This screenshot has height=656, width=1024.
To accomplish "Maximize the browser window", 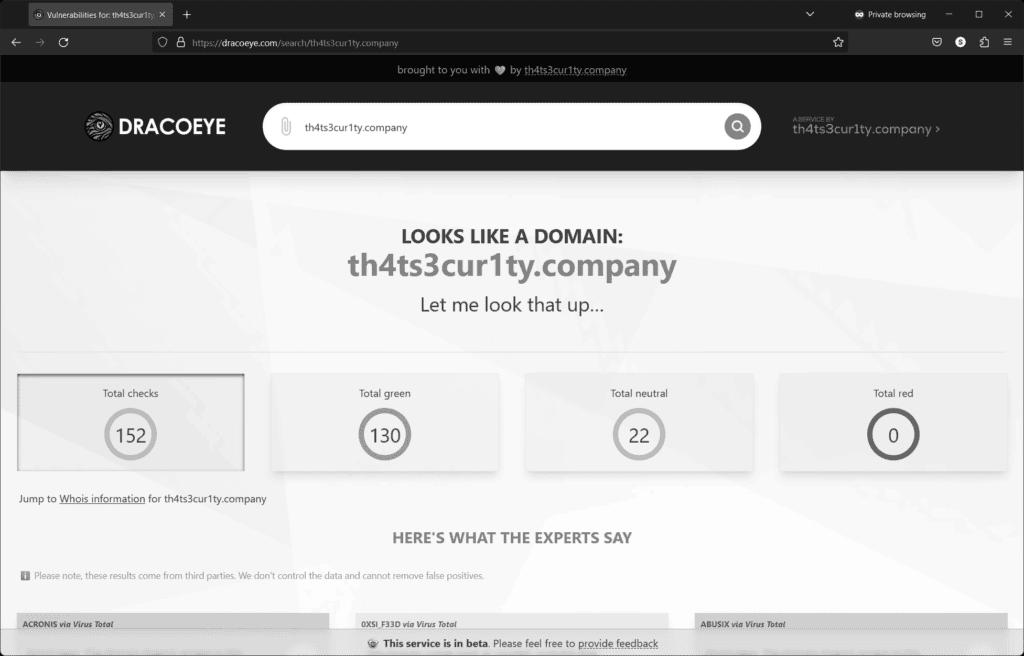I will click(978, 14).
